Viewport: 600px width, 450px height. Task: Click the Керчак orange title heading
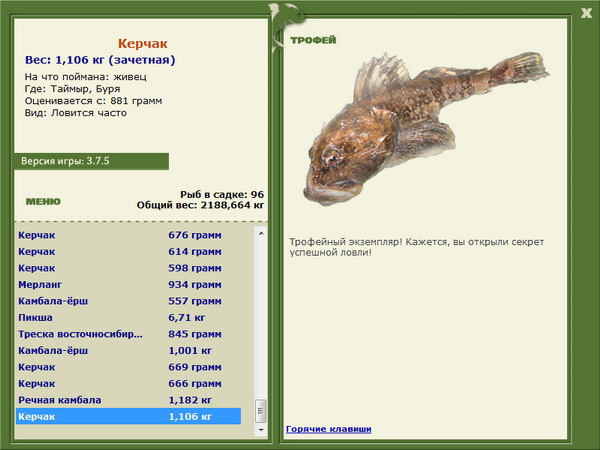(x=143, y=43)
